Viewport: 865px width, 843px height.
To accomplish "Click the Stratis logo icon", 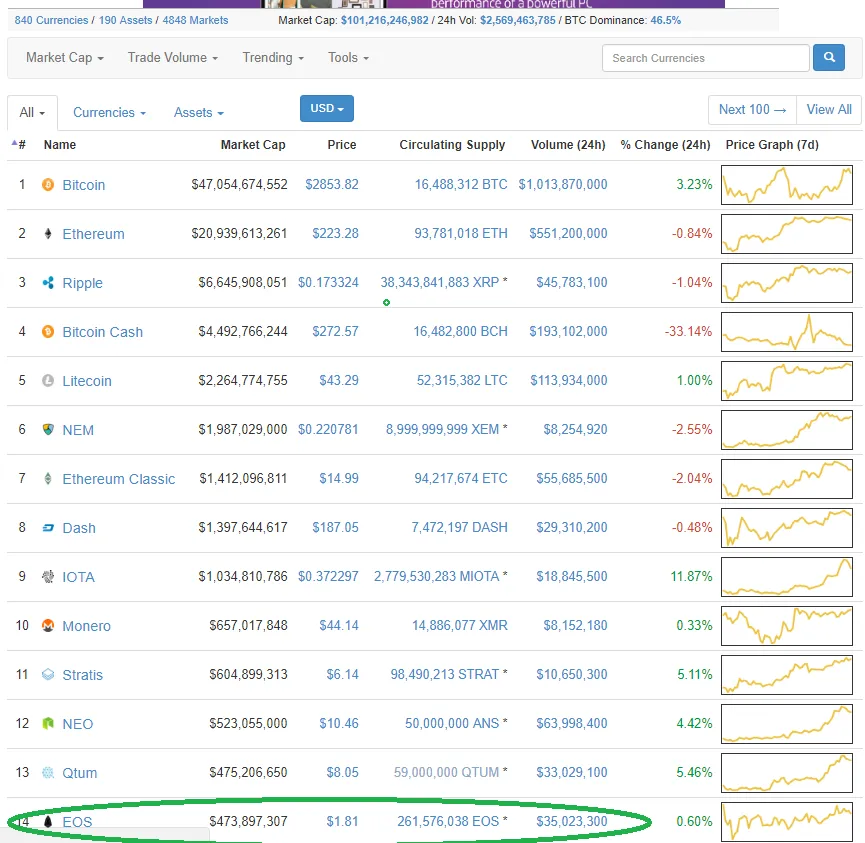I will pos(48,675).
